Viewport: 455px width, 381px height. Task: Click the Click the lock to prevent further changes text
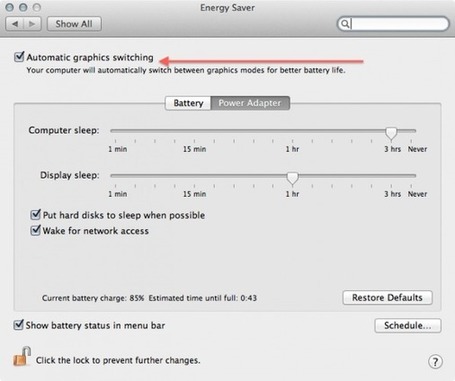118,360
